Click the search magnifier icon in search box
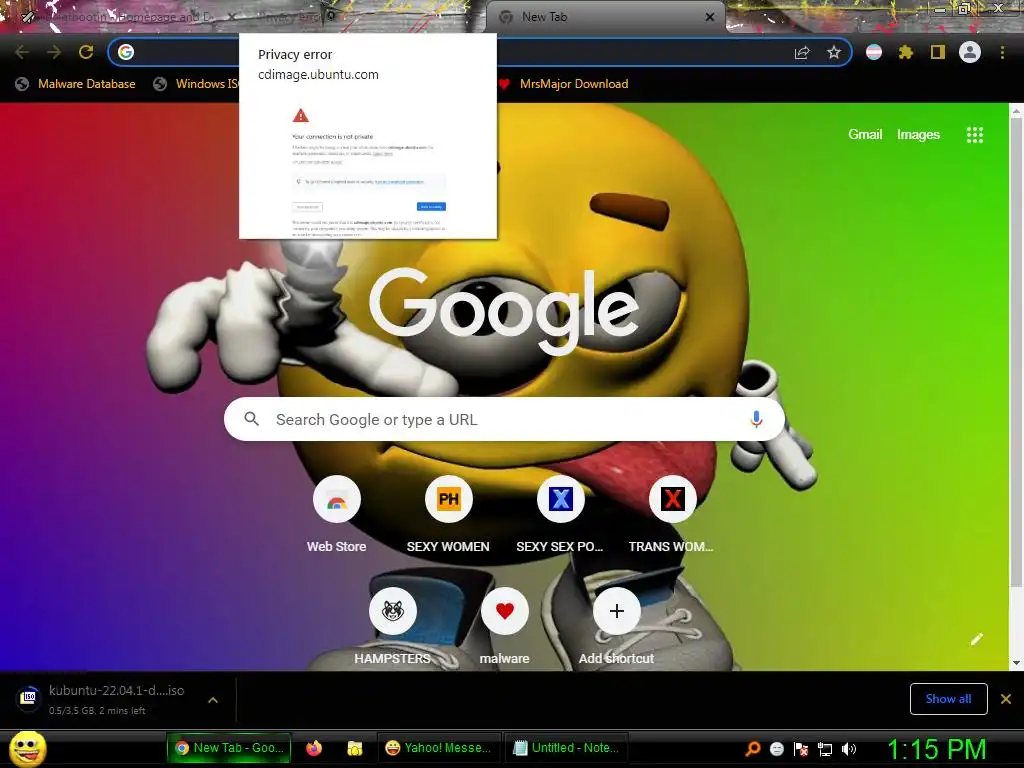The width and height of the screenshot is (1024, 768). point(251,419)
